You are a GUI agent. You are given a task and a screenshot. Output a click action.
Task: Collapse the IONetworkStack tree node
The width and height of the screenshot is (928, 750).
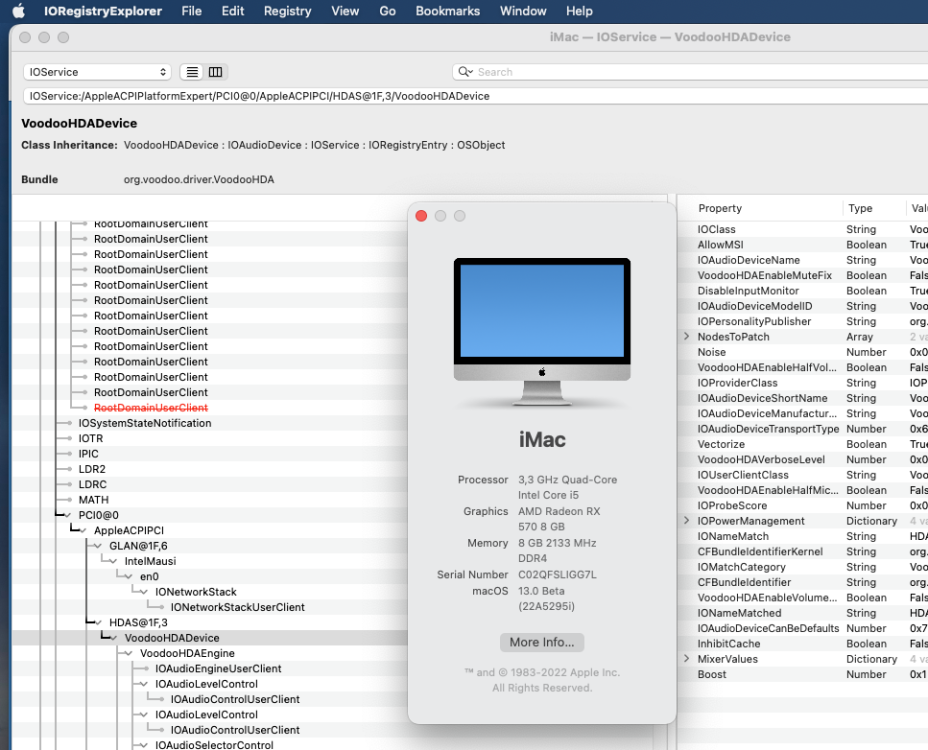[x=145, y=592]
